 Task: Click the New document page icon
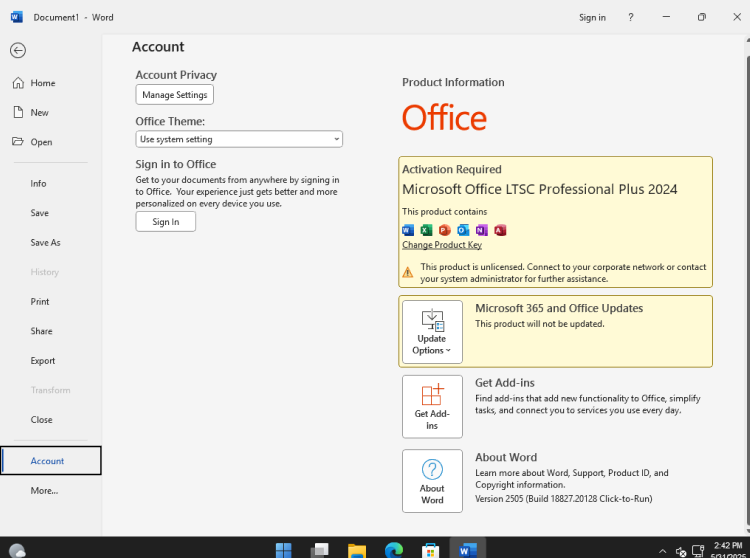coord(18,112)
